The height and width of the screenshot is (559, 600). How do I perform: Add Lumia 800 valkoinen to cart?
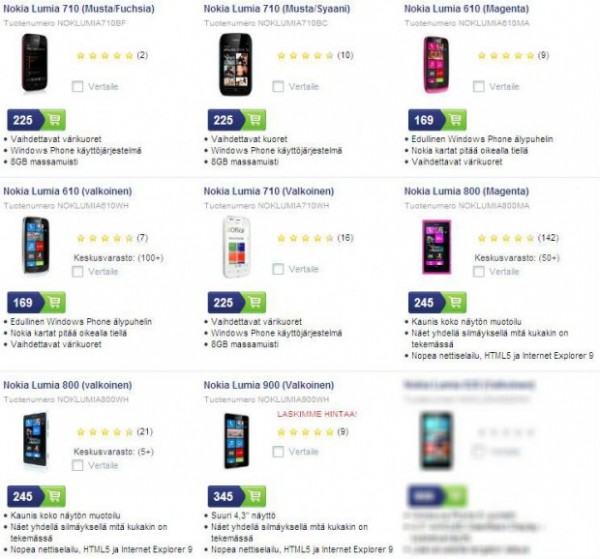(x=55, y=496)
